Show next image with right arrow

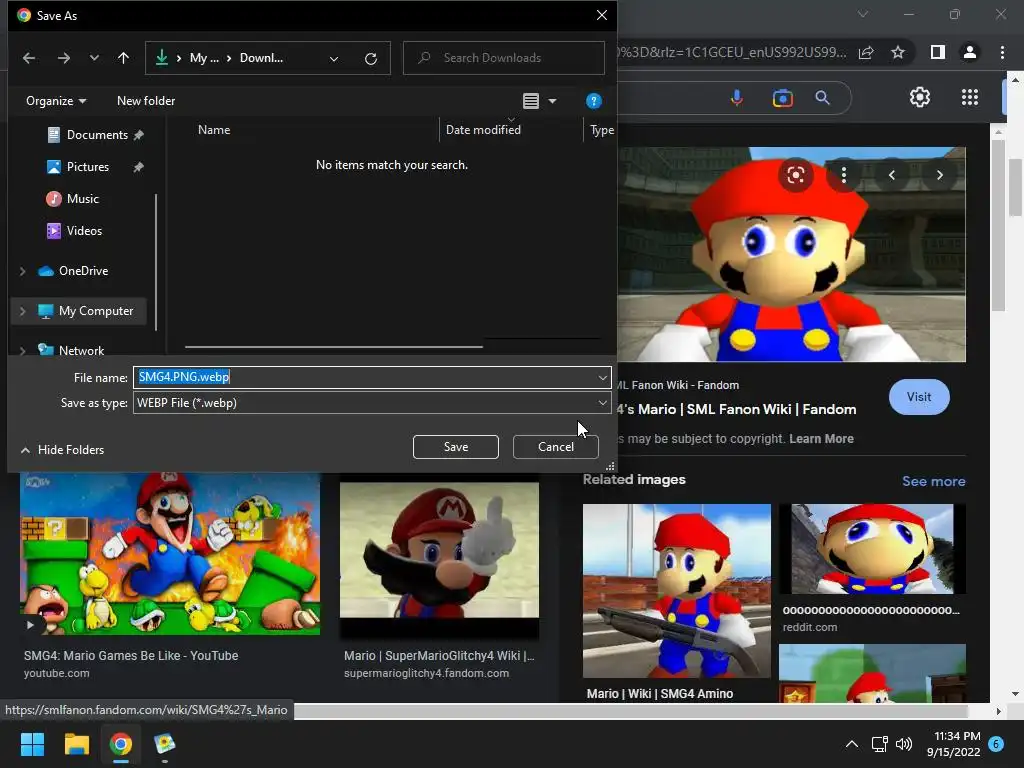pyautogui.click(x=939, y=175)
